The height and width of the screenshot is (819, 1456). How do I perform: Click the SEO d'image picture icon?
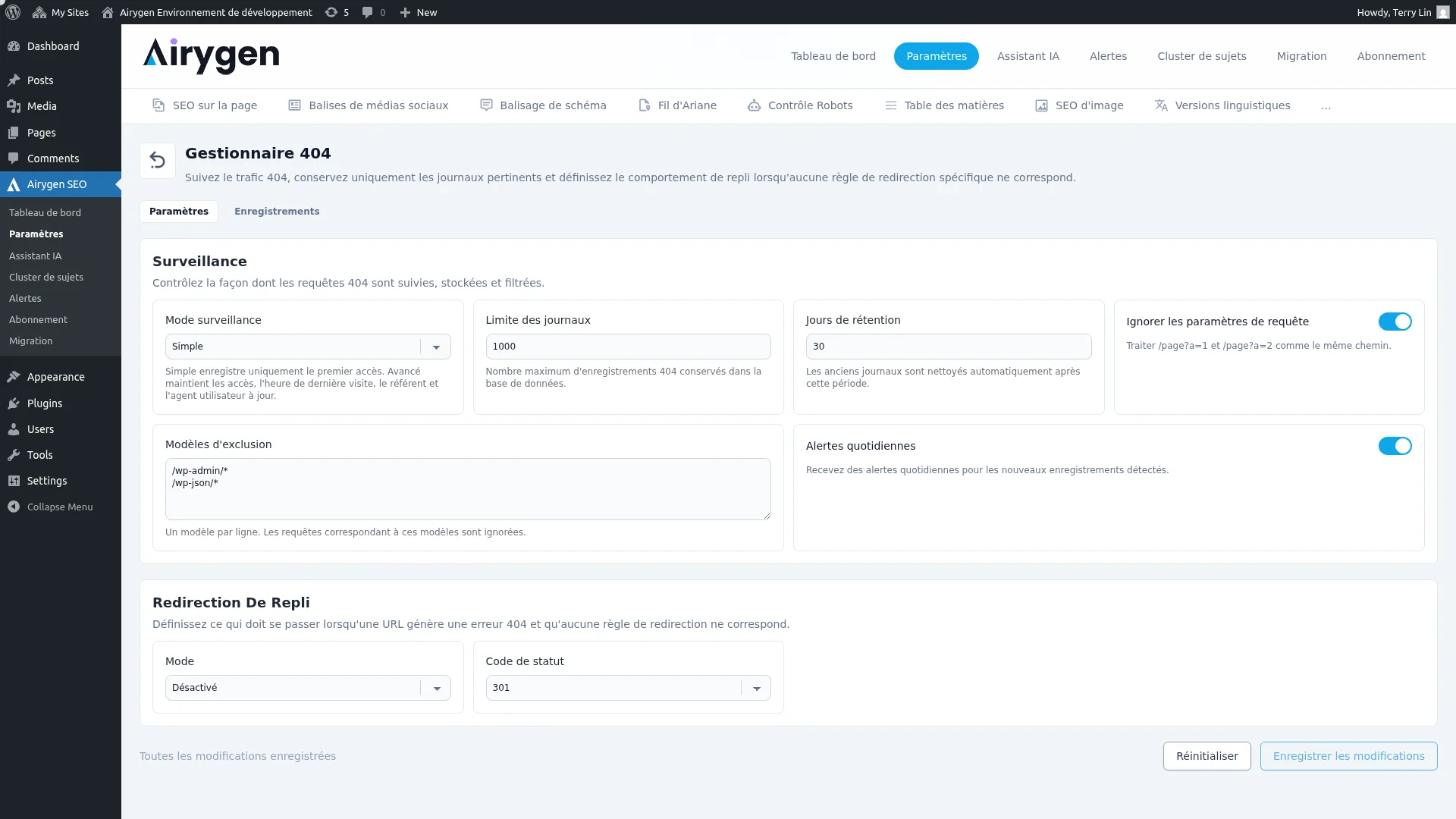[x=1042, y=105]
